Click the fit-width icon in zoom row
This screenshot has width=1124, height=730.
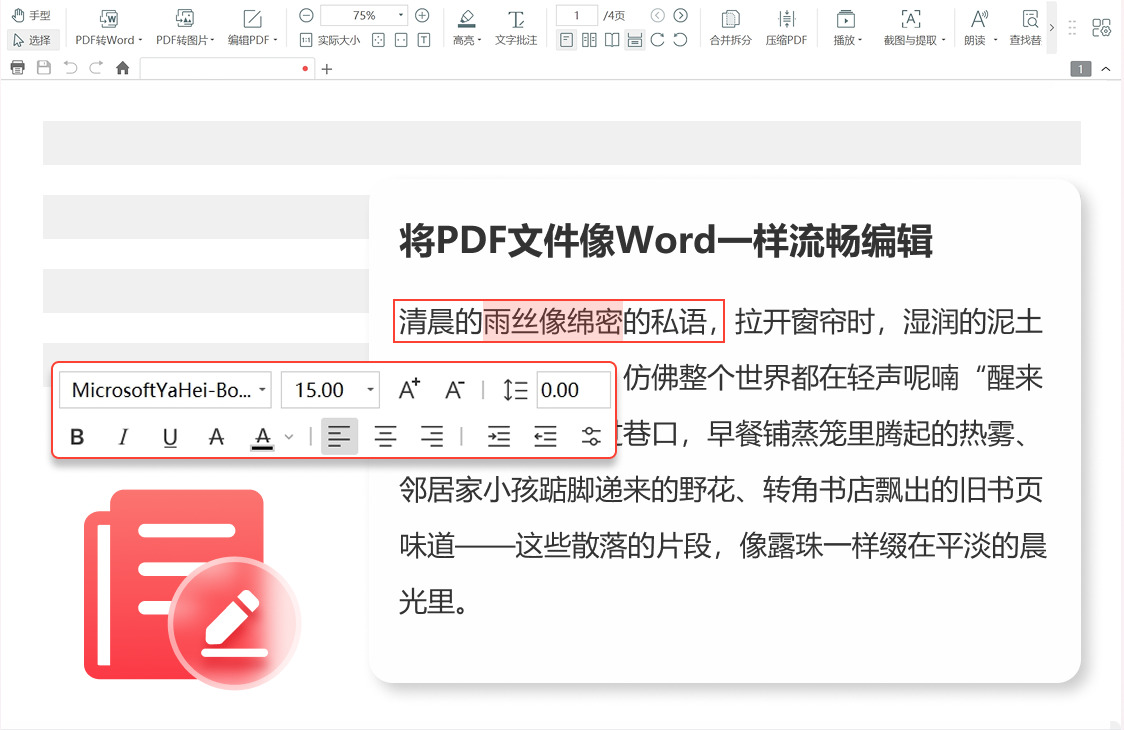[401, 40]
